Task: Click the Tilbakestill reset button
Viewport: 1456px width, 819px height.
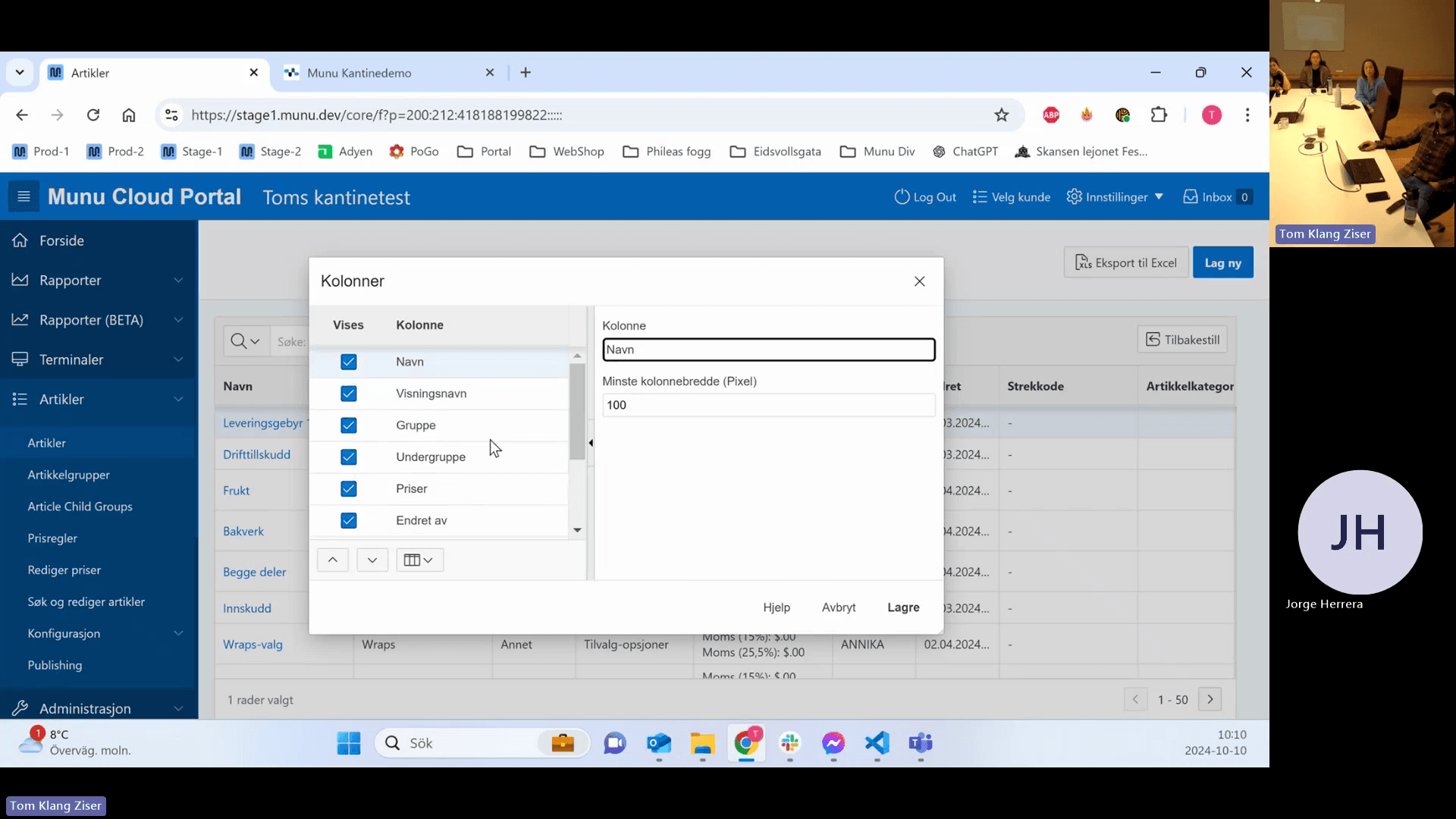Action: point(1182,340)
